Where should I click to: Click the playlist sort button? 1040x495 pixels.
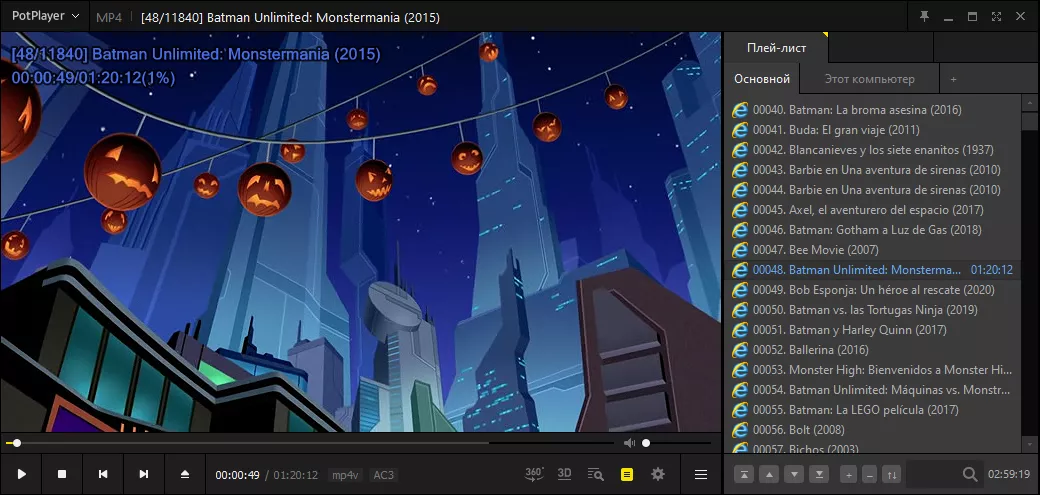(892, 474)
